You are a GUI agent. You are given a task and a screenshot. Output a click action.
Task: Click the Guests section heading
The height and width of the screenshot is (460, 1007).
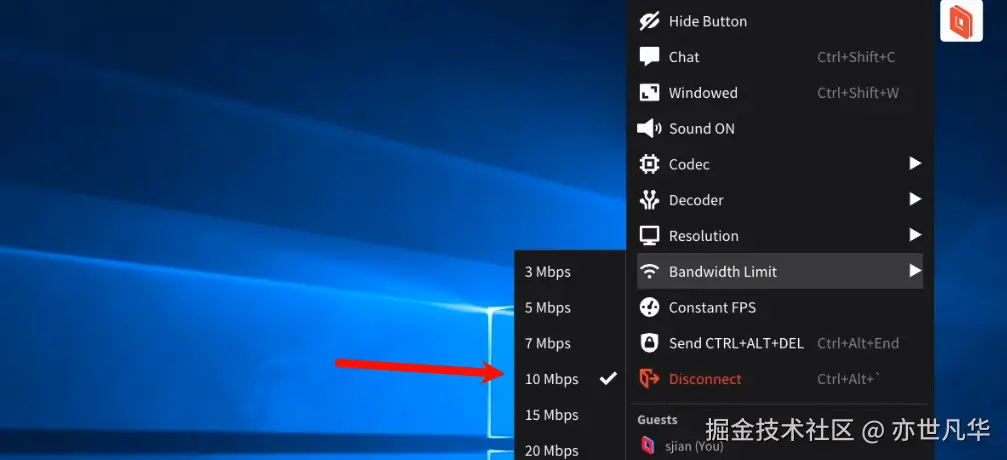point(657,420)
